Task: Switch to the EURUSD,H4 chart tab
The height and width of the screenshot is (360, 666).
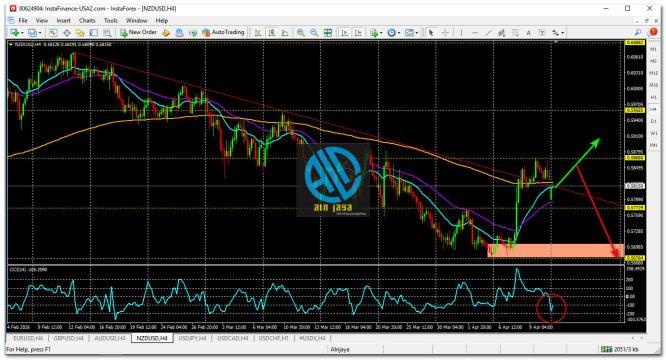Action: pyautogui.click(x=28, y=338)
